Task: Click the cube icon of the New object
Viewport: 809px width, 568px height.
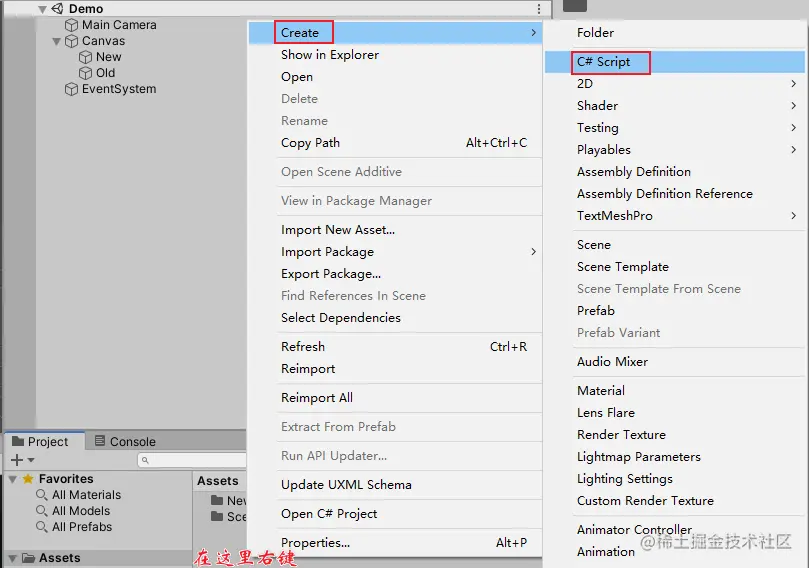Action: tap(85, 57)
